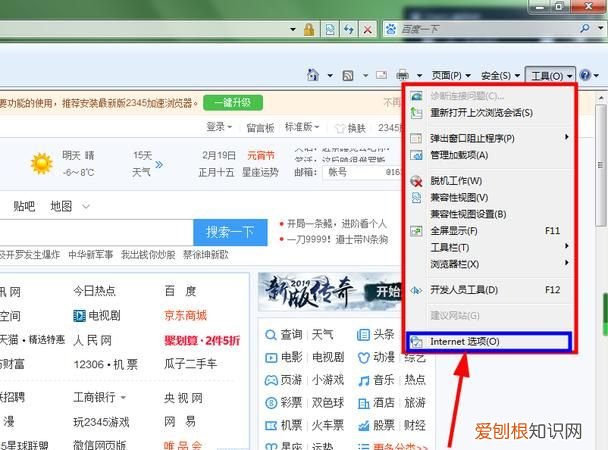The width and height of the screenshot is (608, 450).
Task: Click the 查询 magnifier icon
Action: tap(271, 334)
